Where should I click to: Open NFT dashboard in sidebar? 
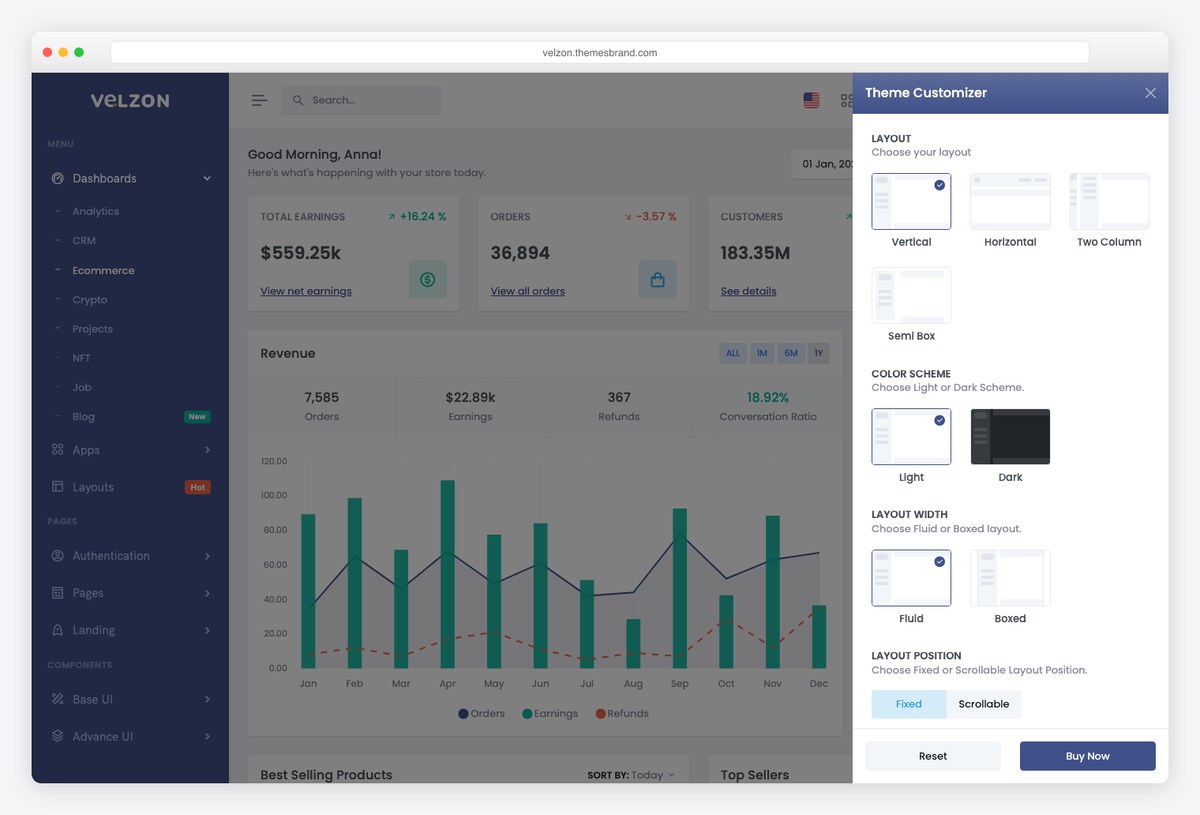coord(82,358)
